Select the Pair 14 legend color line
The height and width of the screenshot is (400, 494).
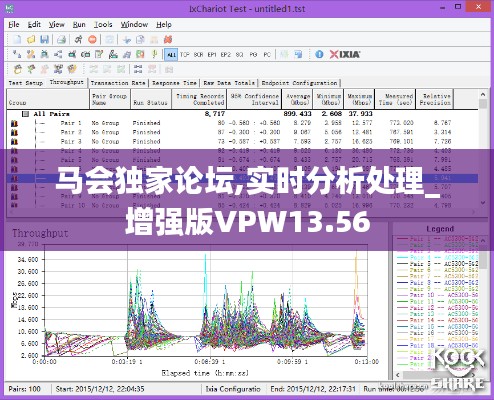pyautogui.click(x=403, y=320)
